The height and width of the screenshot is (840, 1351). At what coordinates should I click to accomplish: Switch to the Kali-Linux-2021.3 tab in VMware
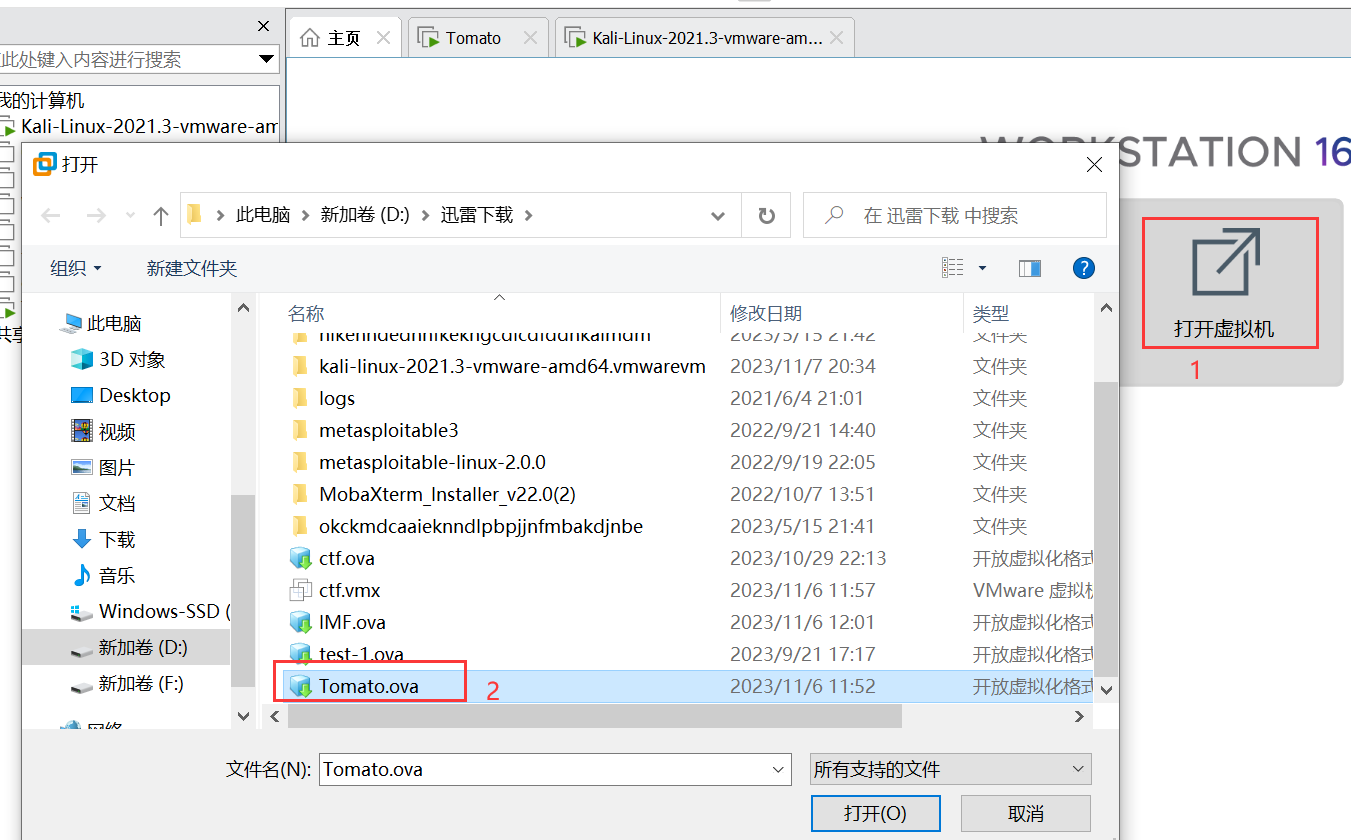706,38
